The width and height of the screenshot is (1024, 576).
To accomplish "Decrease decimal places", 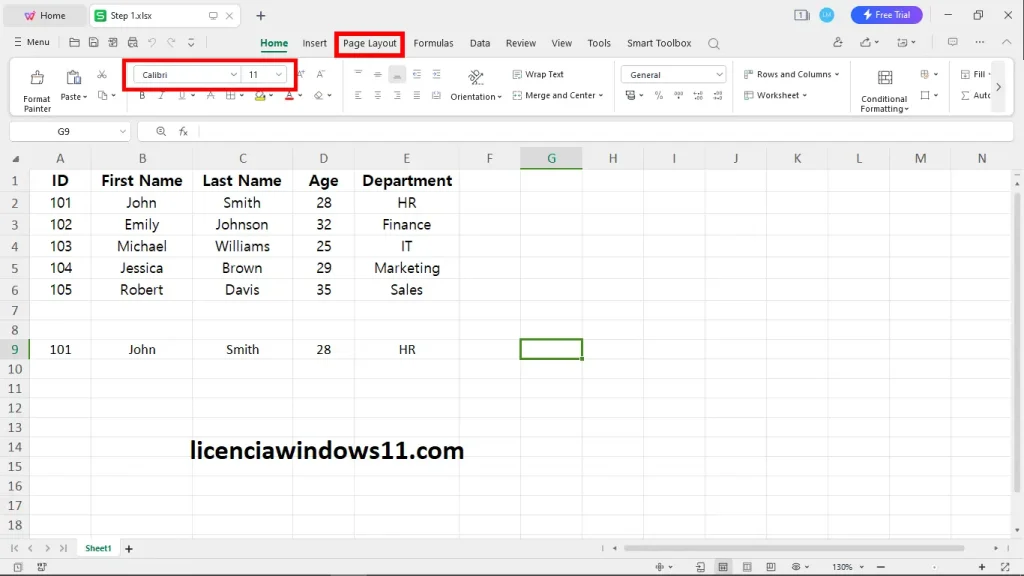I will tap(718, 95).
